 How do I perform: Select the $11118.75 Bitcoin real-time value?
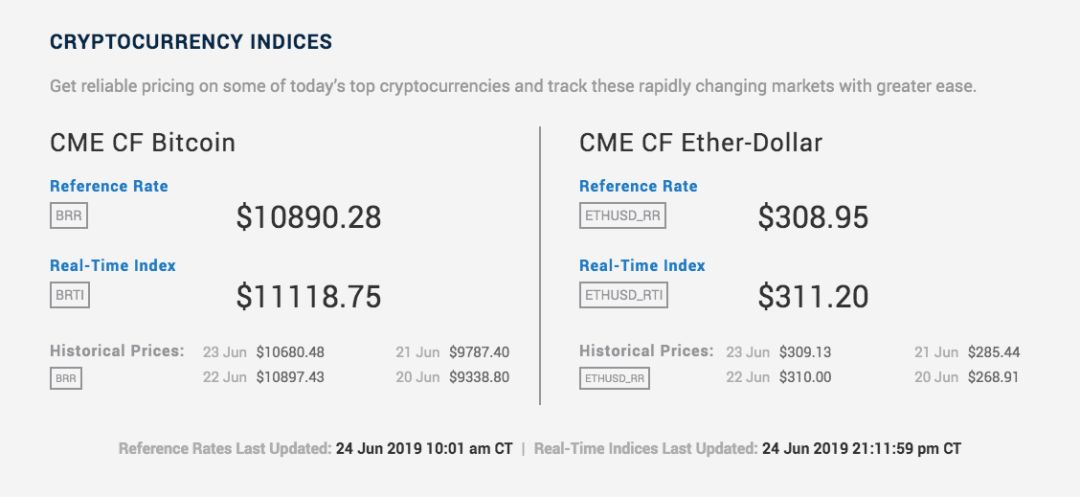tap(309, 297)
